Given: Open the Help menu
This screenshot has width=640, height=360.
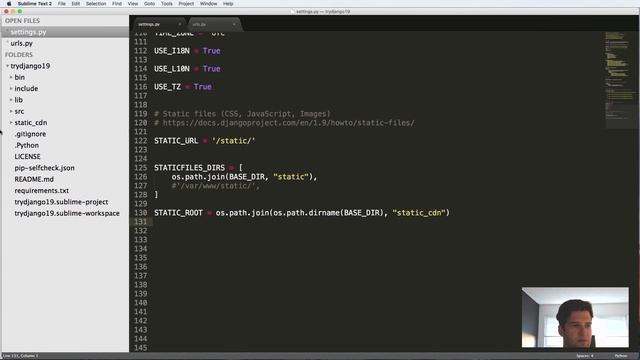Looking at the screenshot, I should click(x=228, y=4).
